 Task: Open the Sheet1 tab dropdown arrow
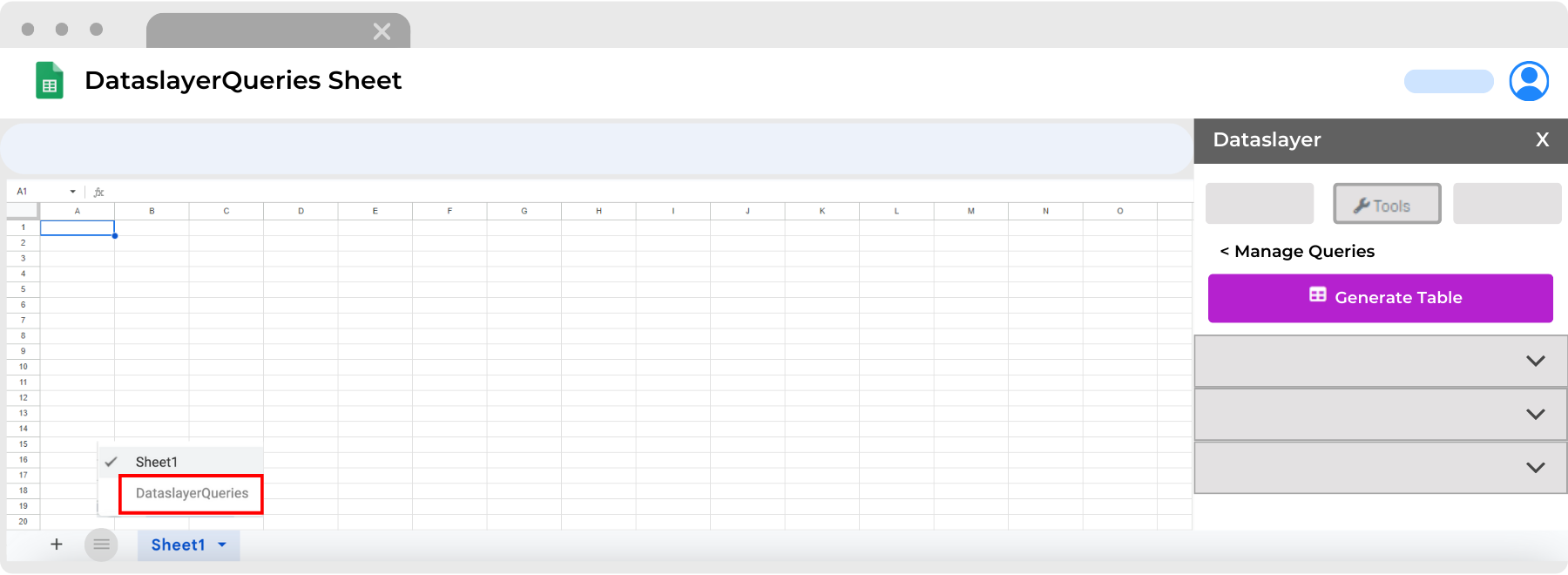[220, 545]
